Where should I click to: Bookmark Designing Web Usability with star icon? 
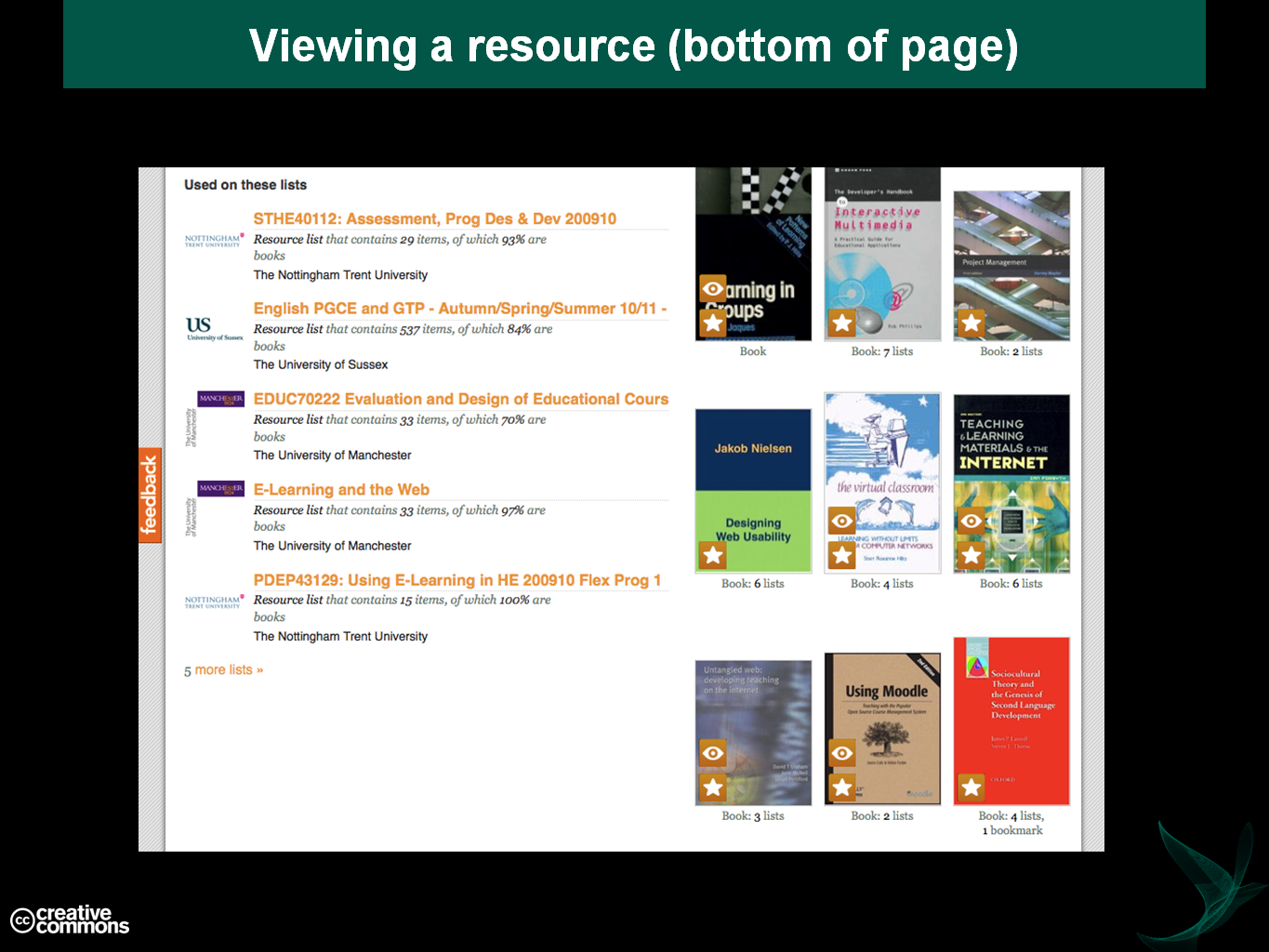click(713, 556)
